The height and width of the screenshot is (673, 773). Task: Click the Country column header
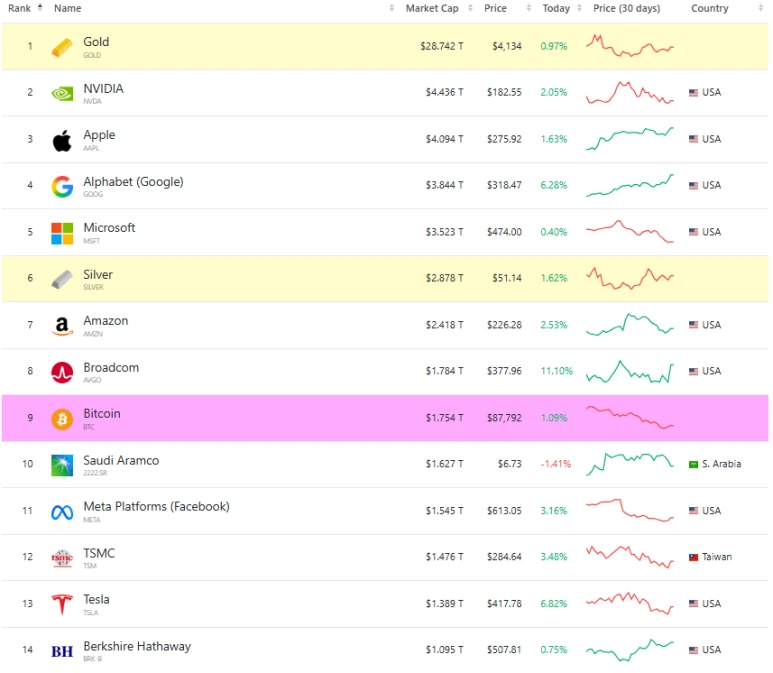click(709, 8)
